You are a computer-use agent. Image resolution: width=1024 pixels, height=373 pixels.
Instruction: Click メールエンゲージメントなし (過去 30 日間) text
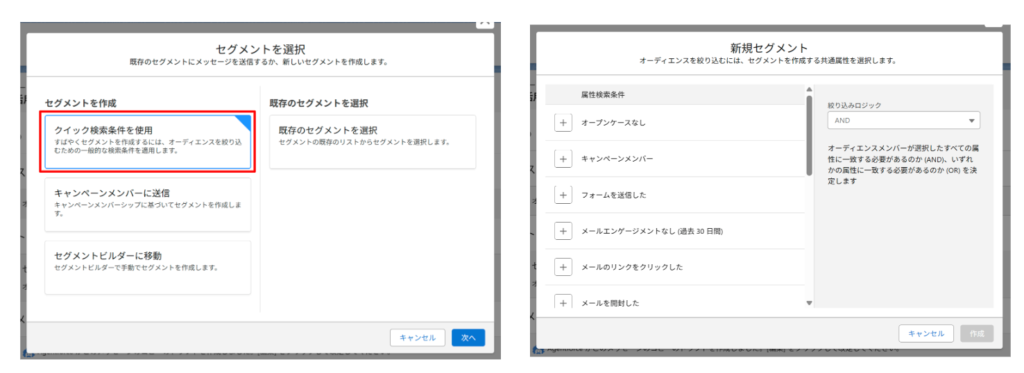[x=652, y=231]
